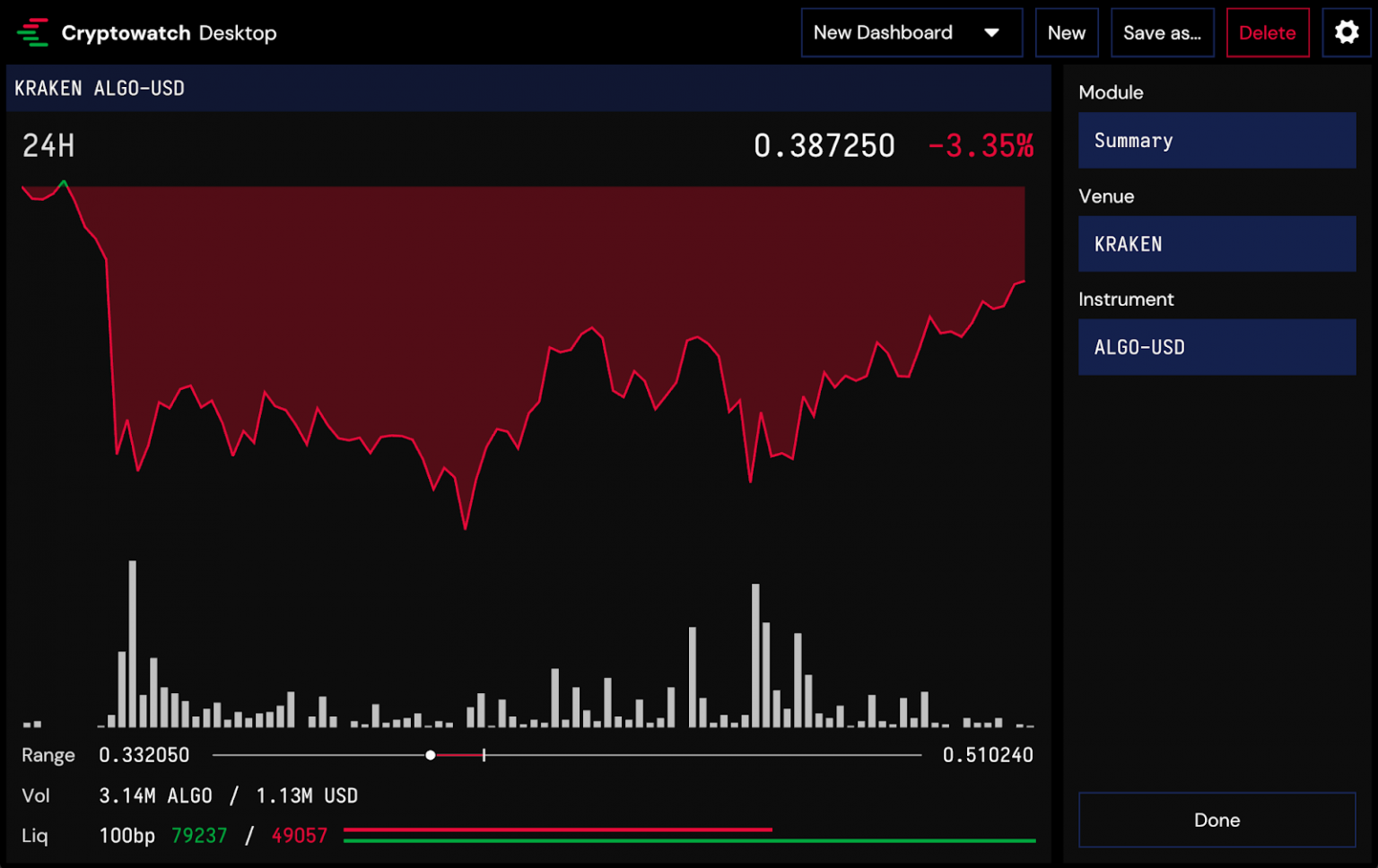Viewport: 1378px width, 868px height.
Task: Open the Instrument selector showing ALGO-USD
Action: (1217, 347)
